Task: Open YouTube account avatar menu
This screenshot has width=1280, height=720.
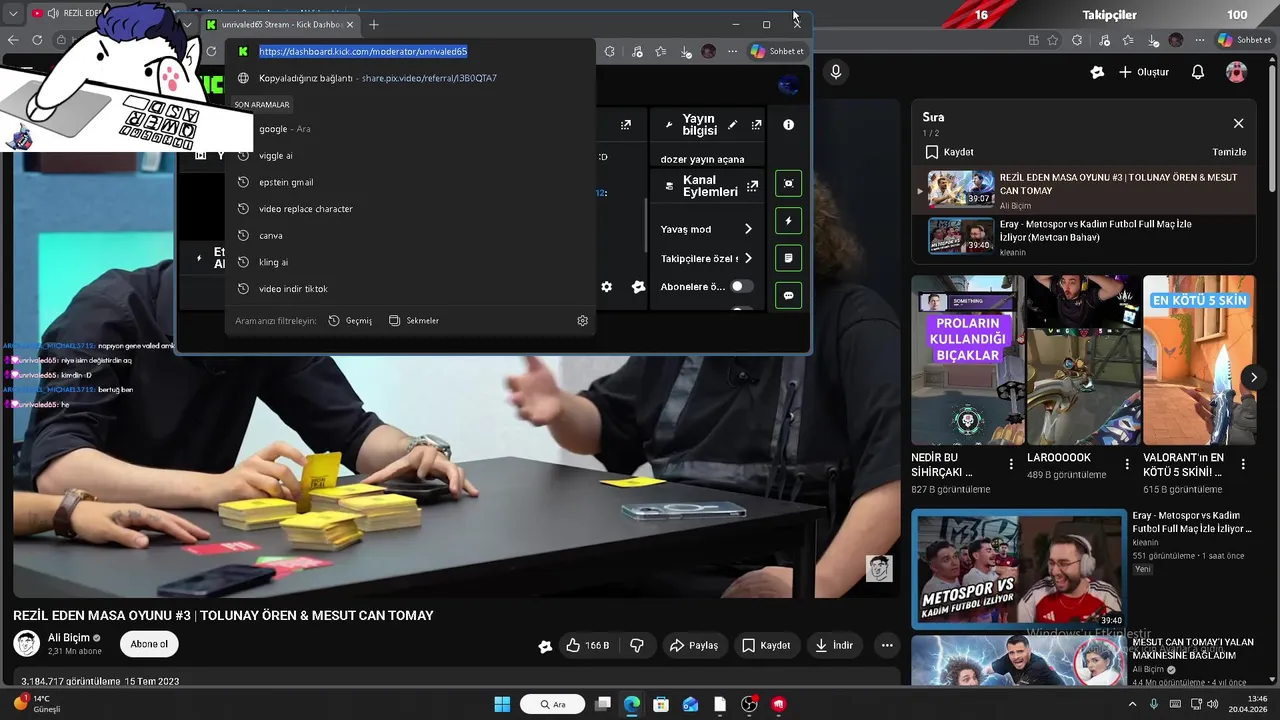Action: point(1237,72)
